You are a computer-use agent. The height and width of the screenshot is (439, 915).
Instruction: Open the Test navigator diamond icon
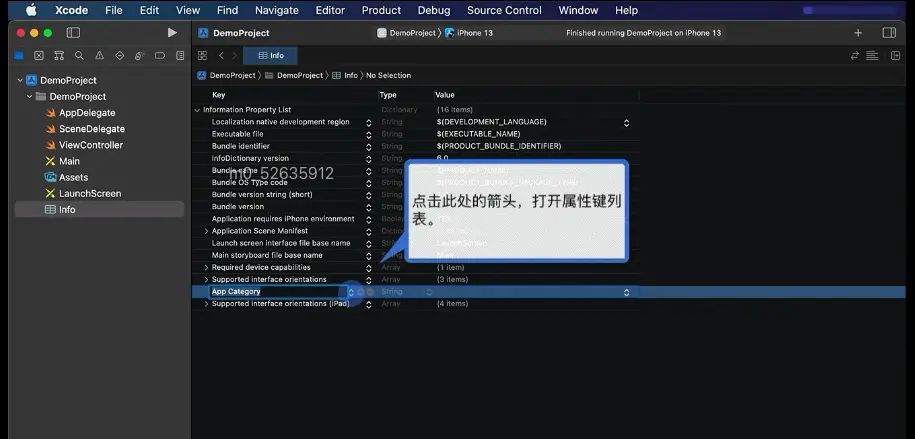(x=120, y=55)
